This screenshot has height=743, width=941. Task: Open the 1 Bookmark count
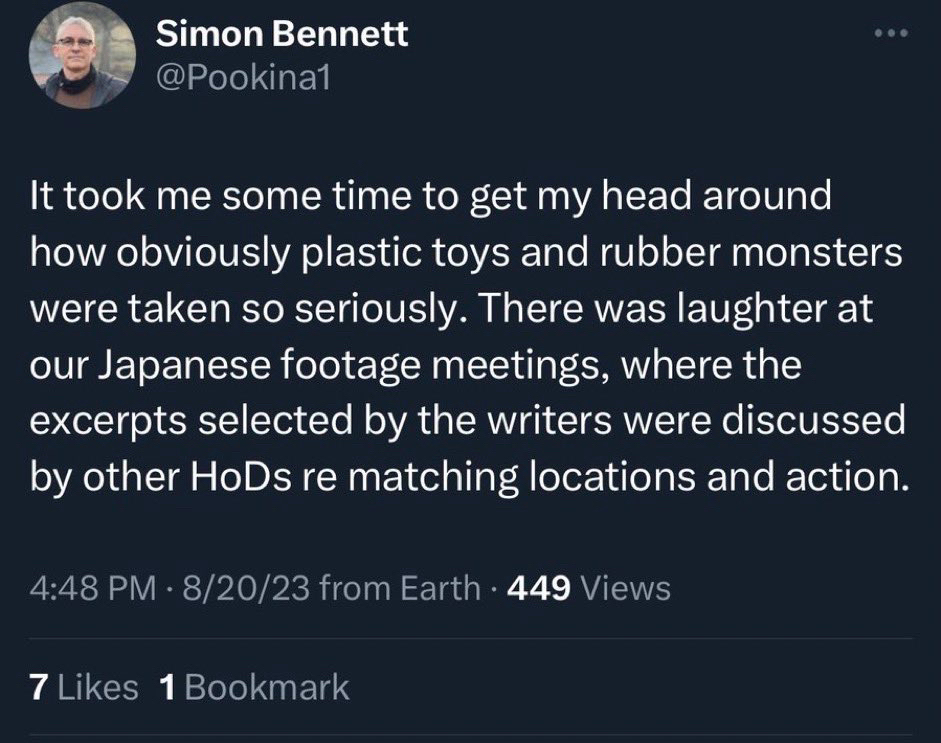tap(168, 687)
